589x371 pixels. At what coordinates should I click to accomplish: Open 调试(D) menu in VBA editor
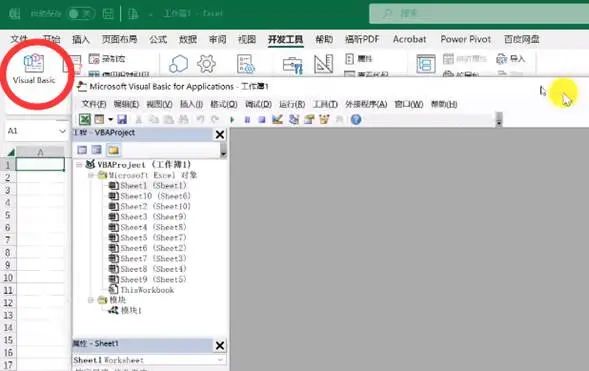258,104
